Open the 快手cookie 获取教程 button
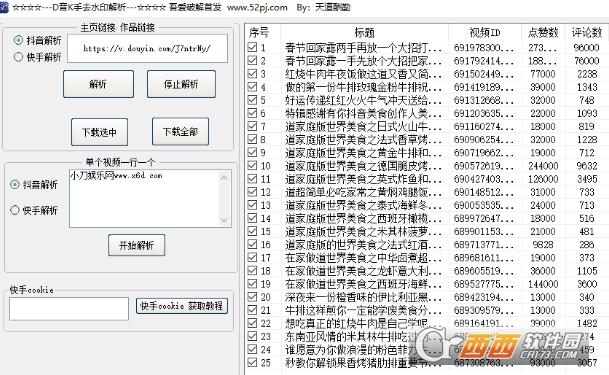Viewport: 609px width, 375px height. point(182,306)
